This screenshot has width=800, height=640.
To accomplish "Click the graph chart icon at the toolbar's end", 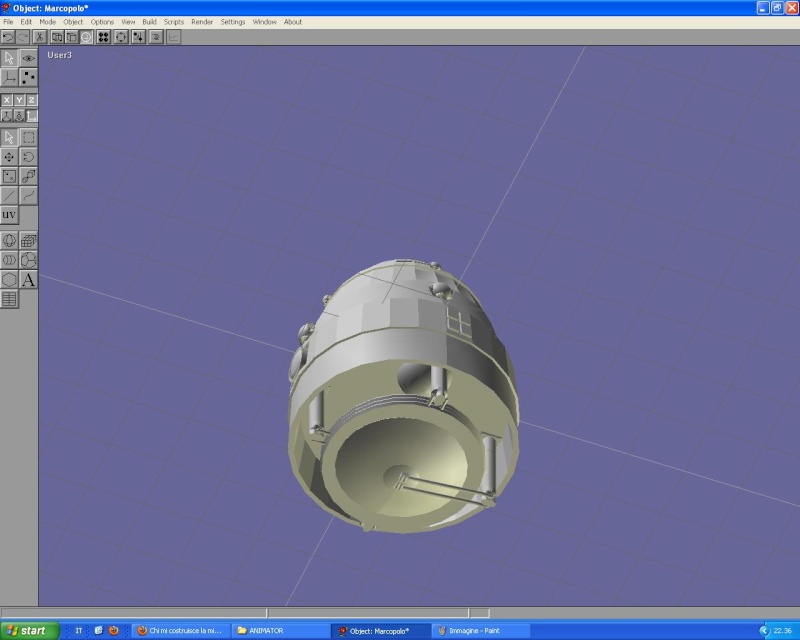I will (173, 37).
